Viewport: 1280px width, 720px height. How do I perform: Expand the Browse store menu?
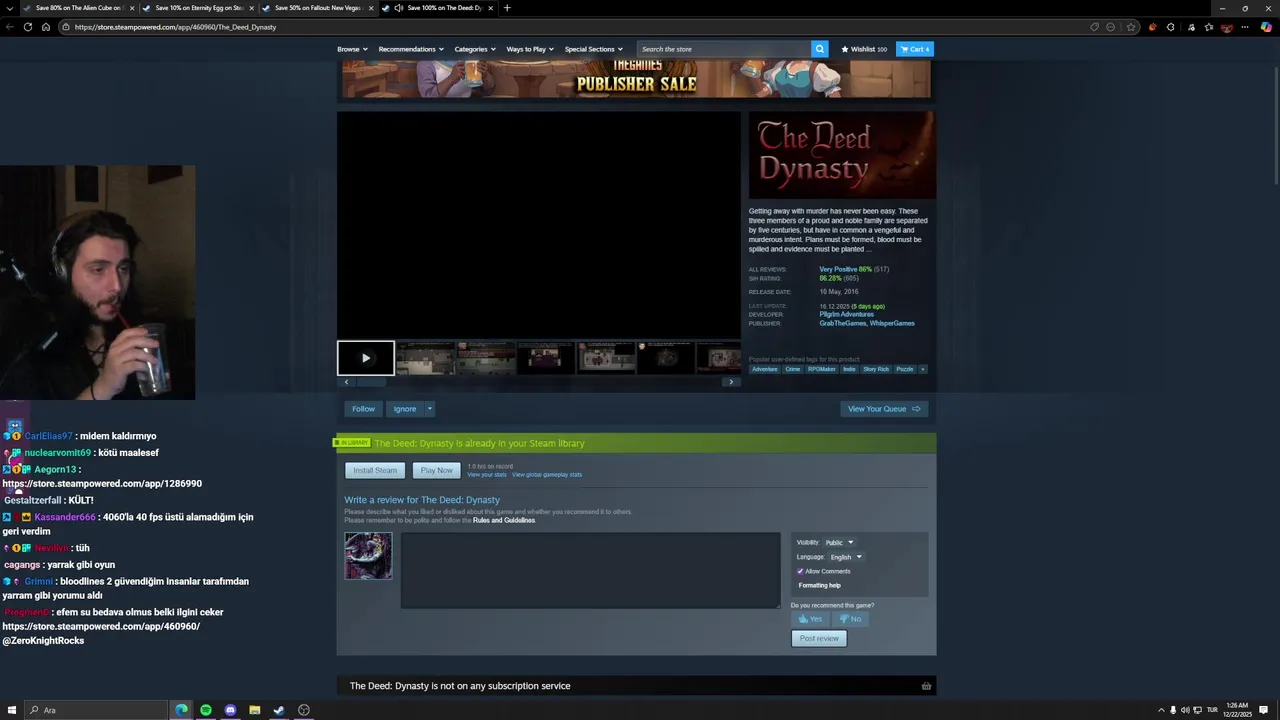[x=352, y=49]
